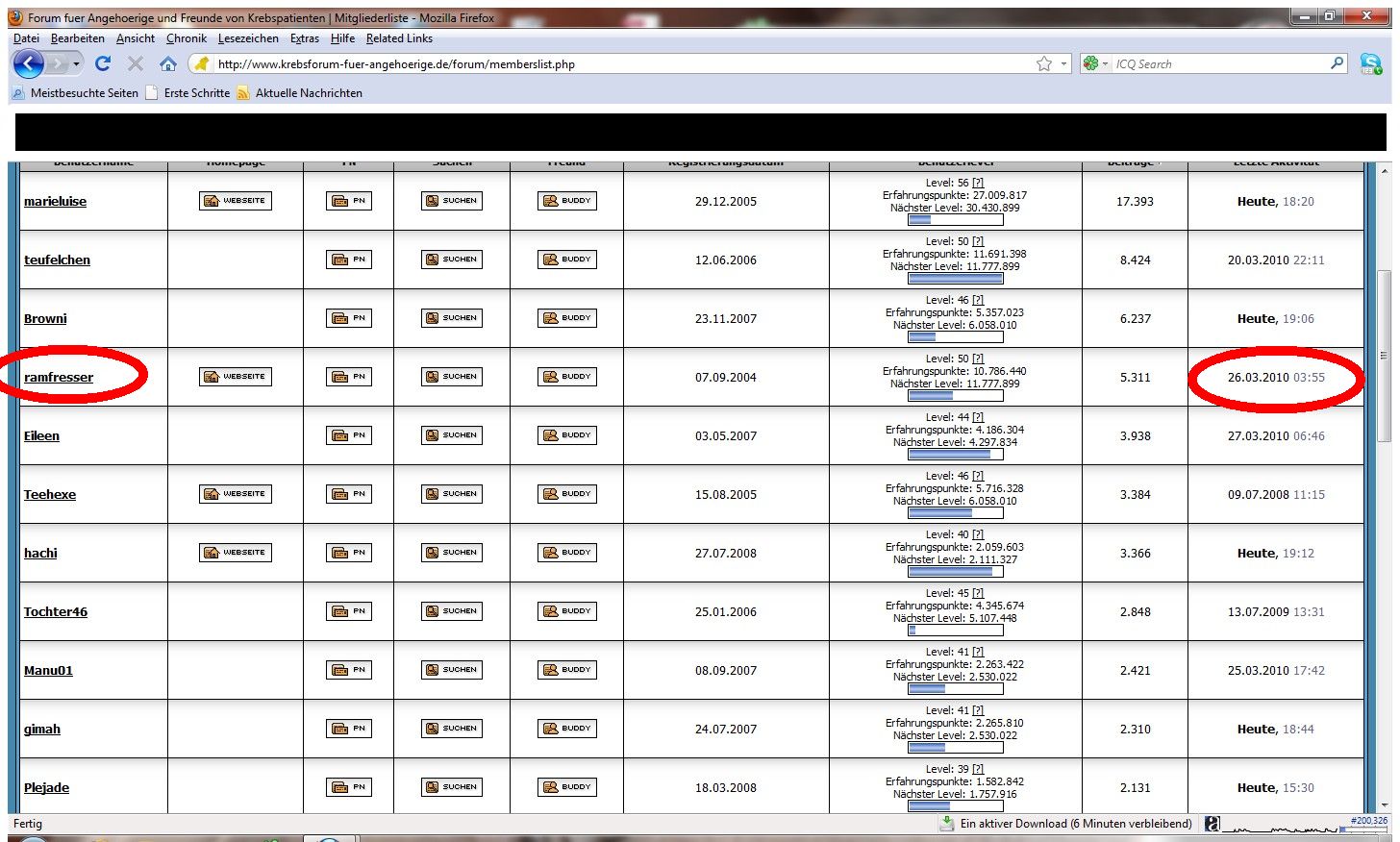Open the Home page icon

(x=168, y=63)
